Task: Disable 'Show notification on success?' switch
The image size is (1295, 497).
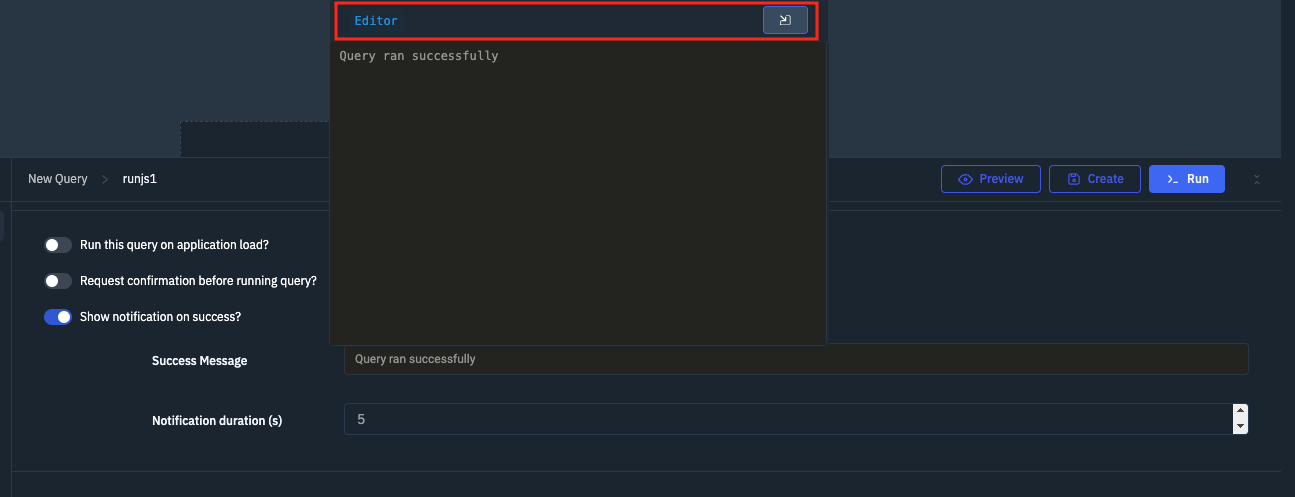Action: 58,317
